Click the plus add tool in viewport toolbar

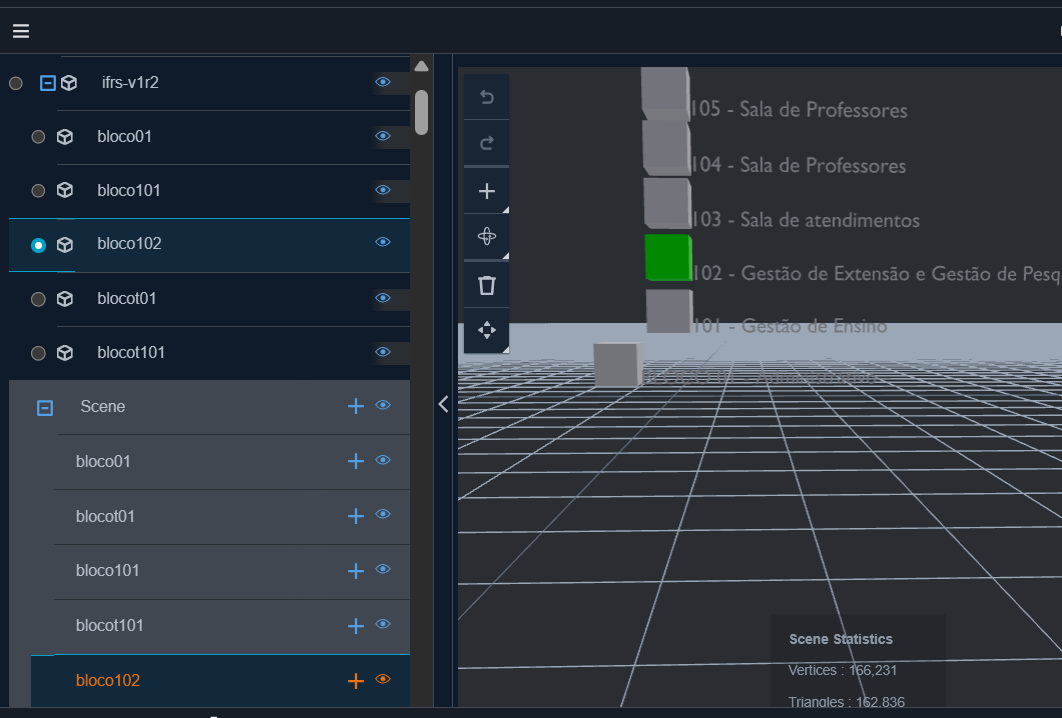pos(487,191)
